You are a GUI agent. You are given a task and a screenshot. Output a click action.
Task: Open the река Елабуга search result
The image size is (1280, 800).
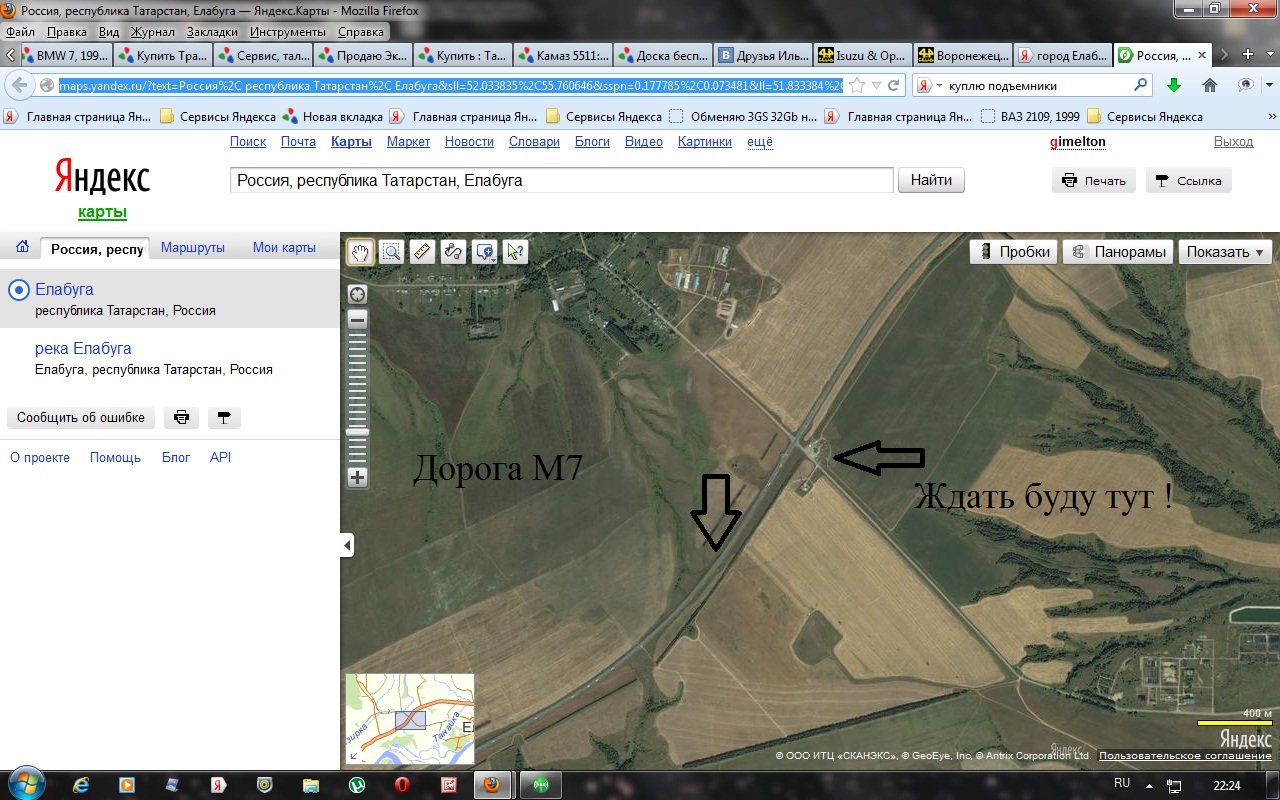83,348
